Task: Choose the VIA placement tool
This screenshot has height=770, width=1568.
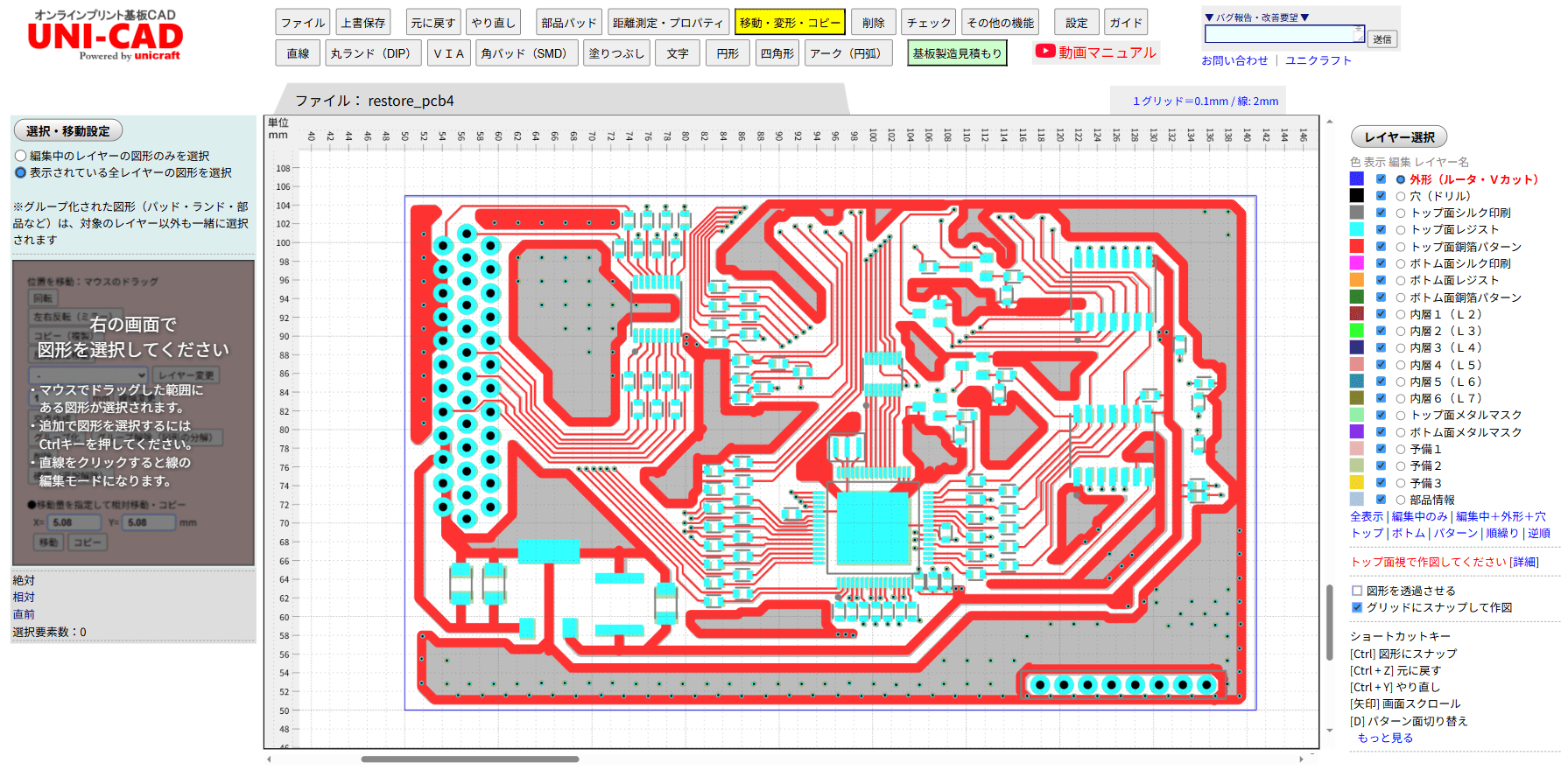Action: [449, 53]
